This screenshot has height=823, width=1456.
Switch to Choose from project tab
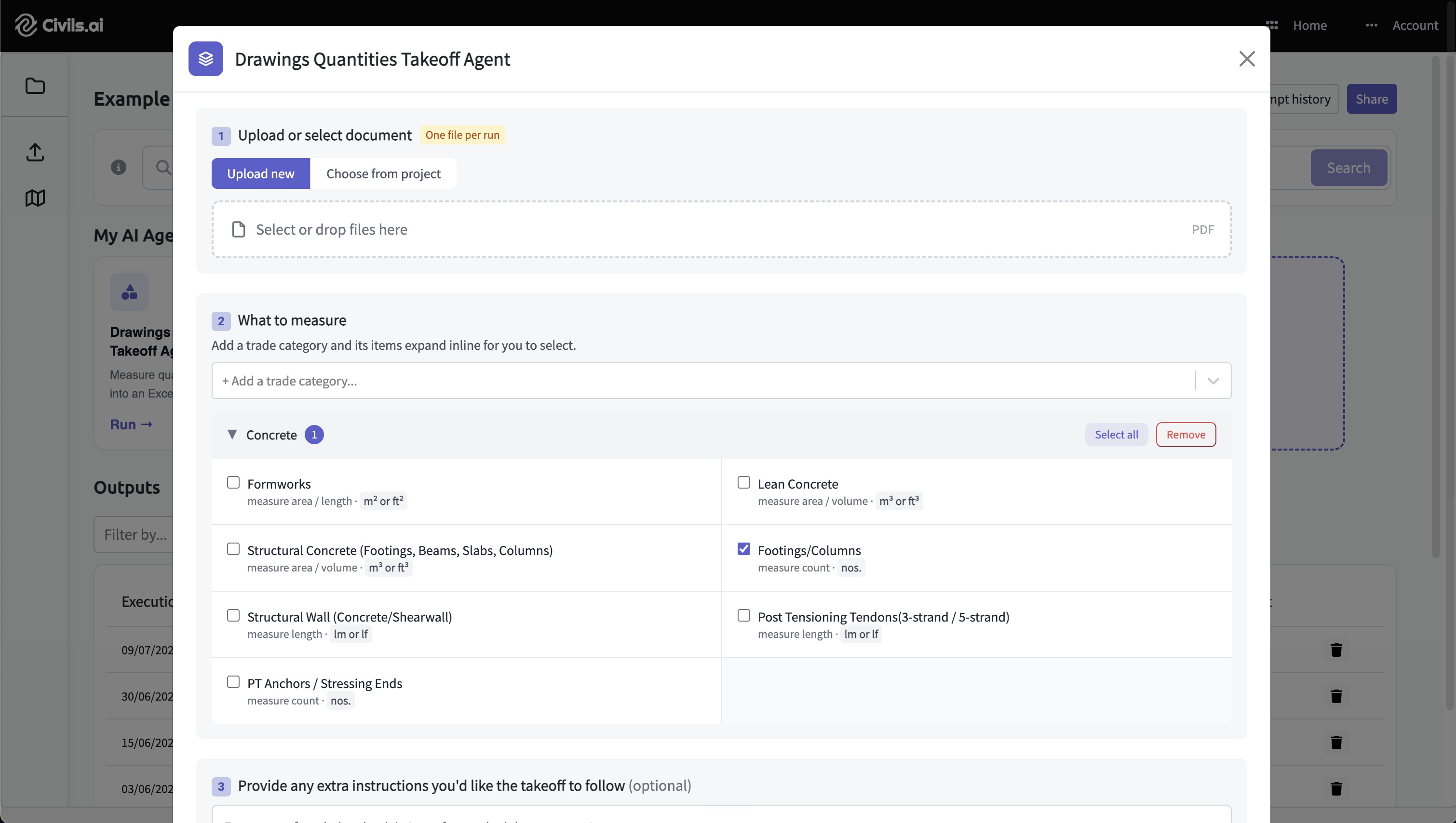[383, 173]
